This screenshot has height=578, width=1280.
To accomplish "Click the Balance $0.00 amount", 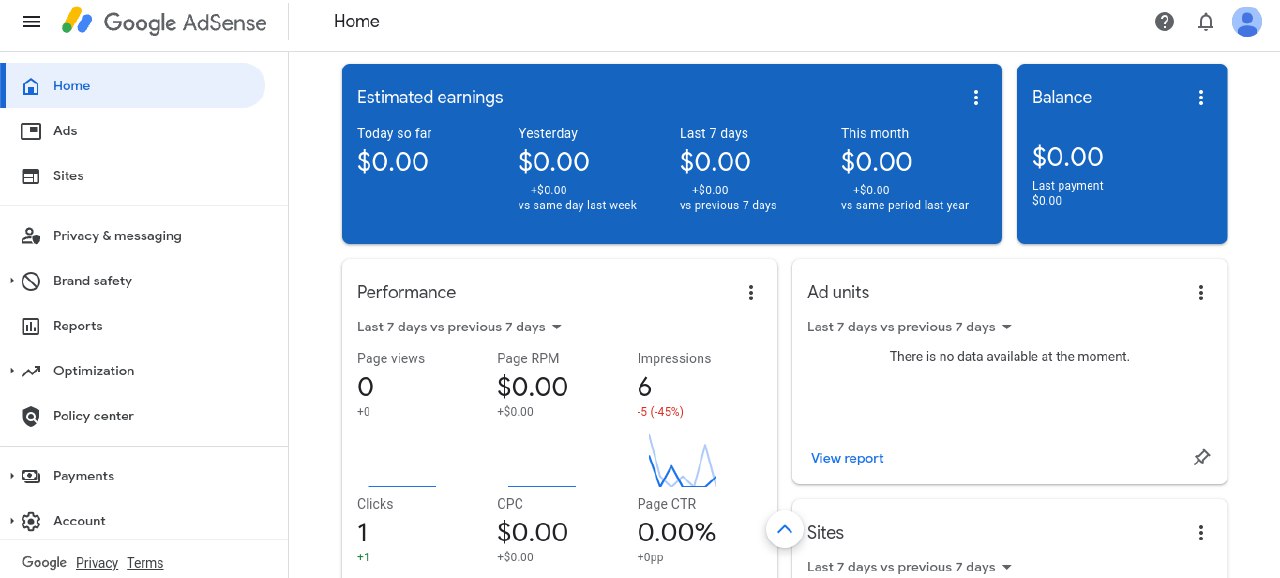I will [x=1068, y=157].
